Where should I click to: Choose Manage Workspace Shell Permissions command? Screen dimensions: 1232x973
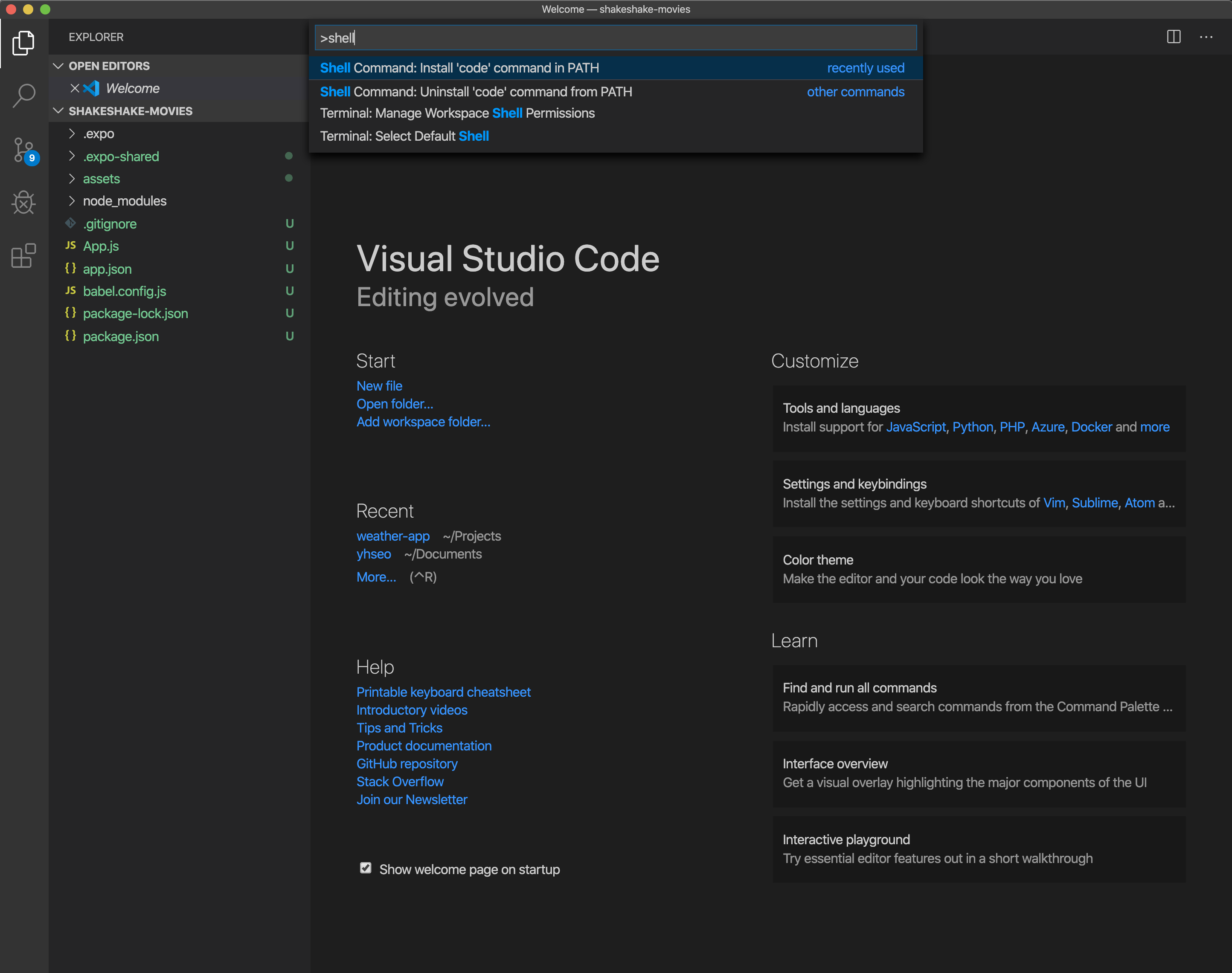[616, 113]
